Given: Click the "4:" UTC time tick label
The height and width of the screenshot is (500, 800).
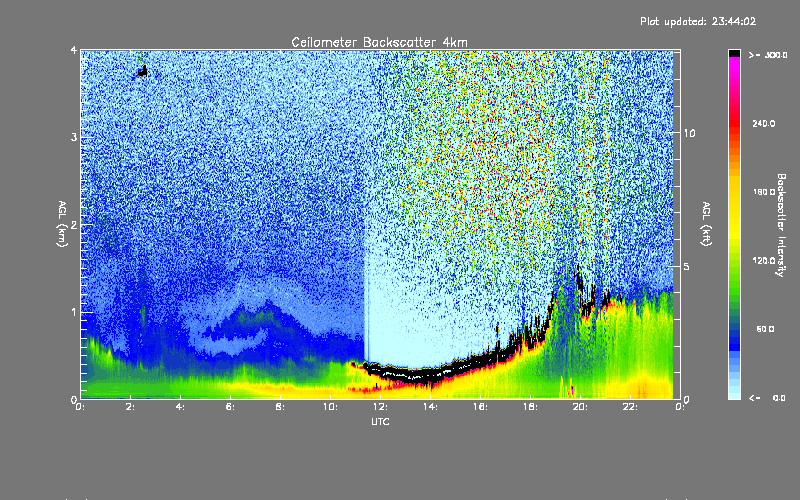Looking at the screenshot, I should pyautogui.click(x=181, y=407).
